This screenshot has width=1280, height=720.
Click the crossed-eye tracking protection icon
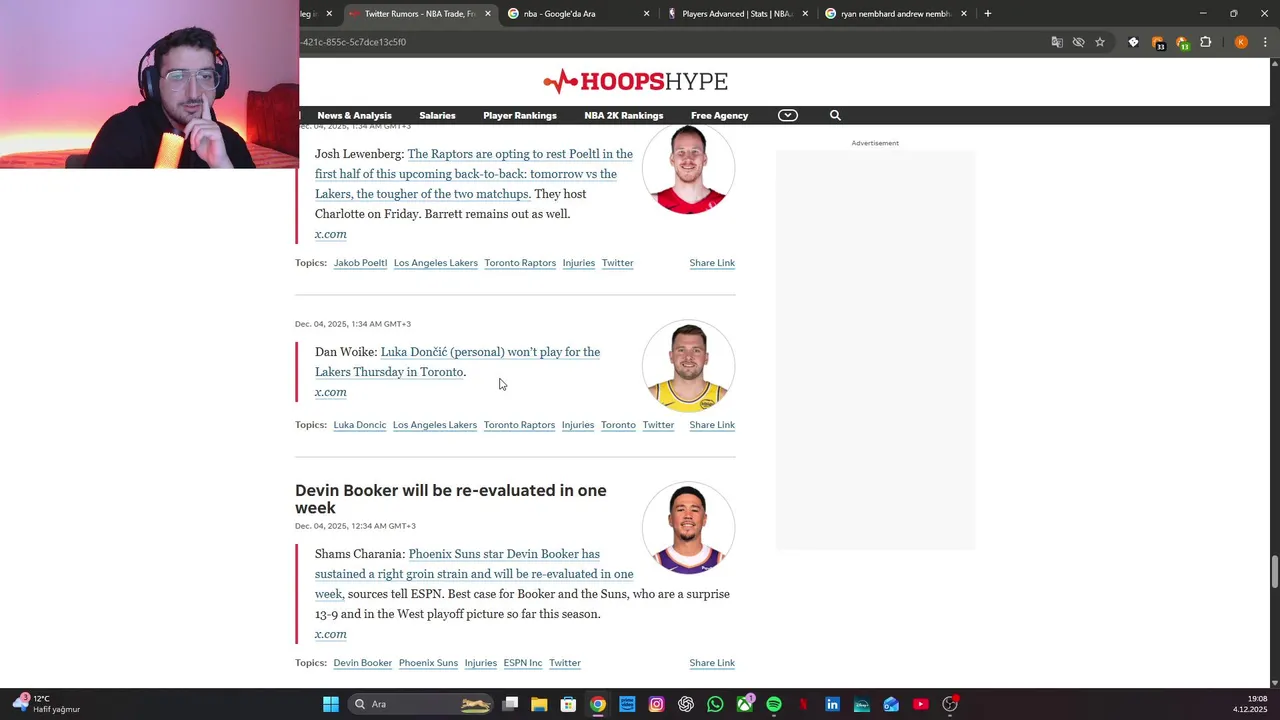(1078, 42)
